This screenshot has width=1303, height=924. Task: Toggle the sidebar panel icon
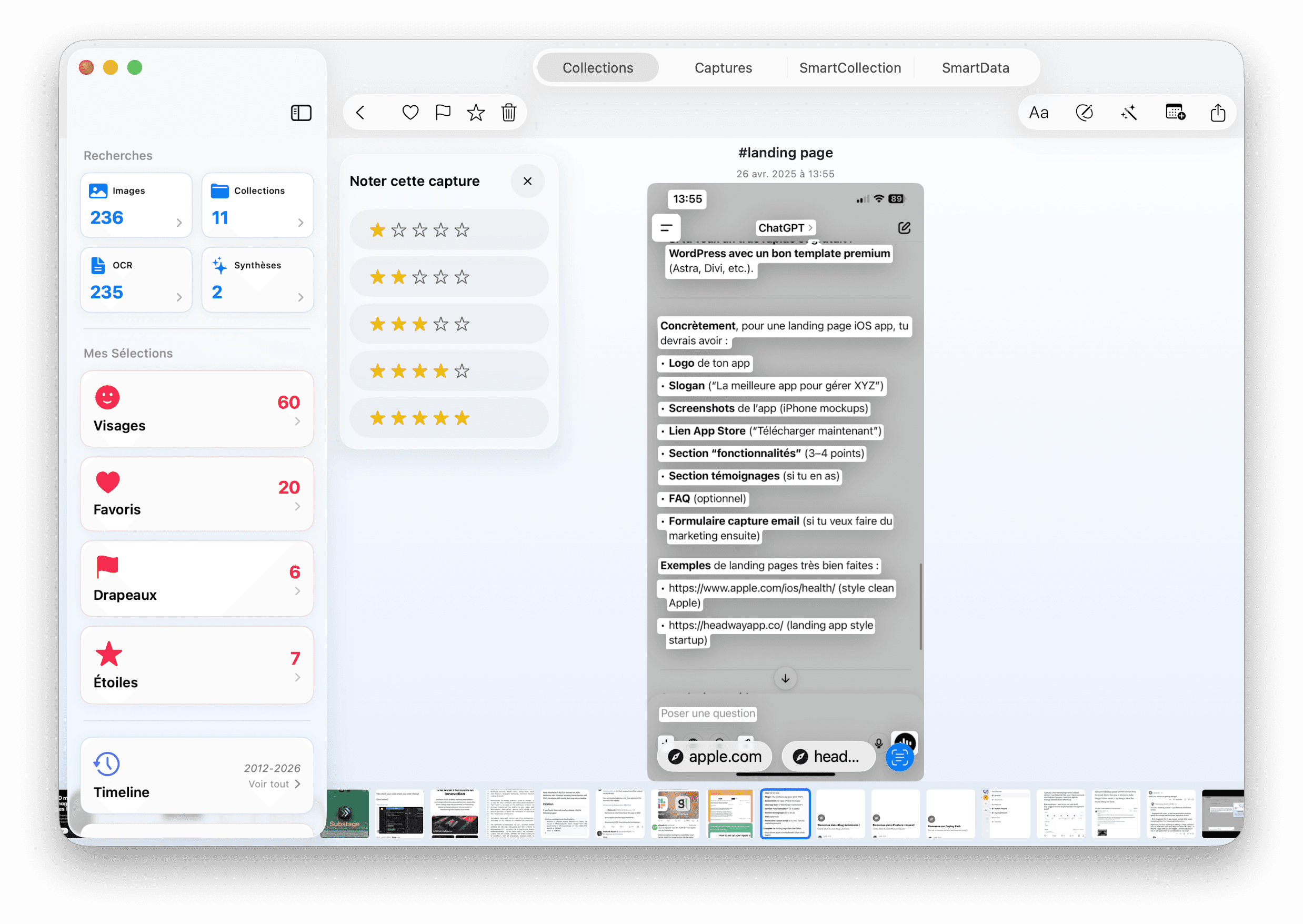tap(301, 113)
